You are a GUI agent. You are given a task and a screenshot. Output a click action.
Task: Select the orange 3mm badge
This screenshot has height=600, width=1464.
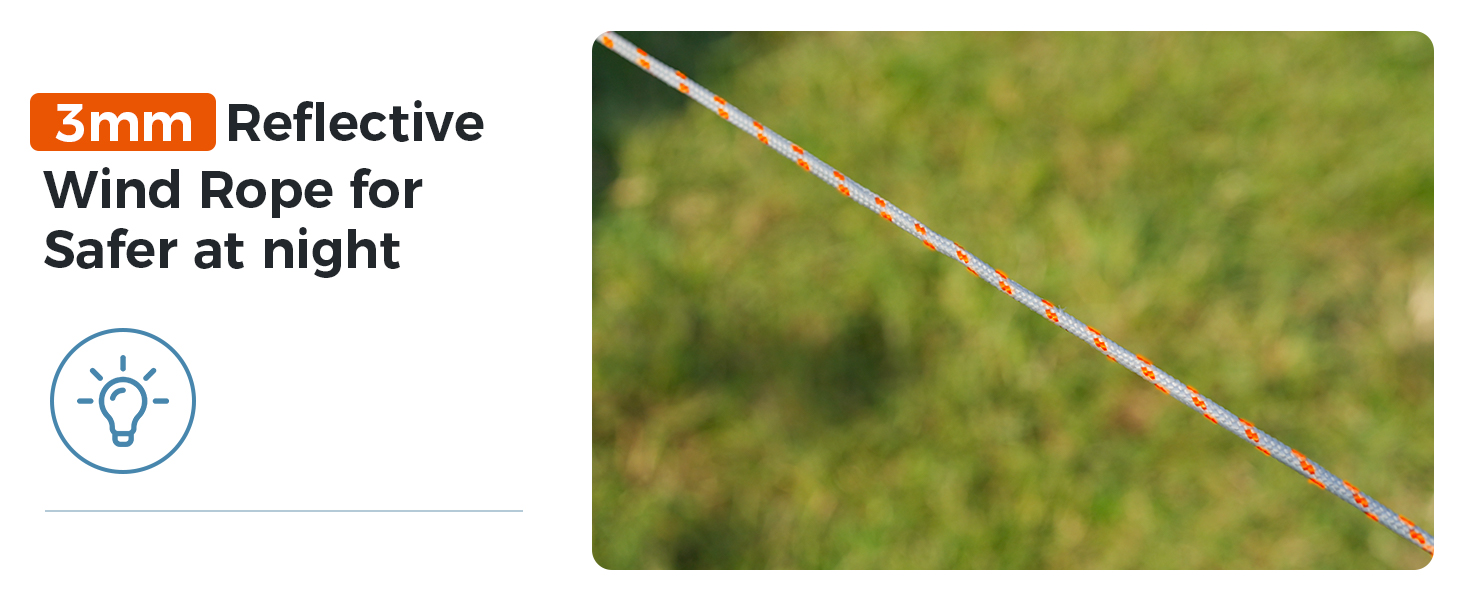point(123,122)
